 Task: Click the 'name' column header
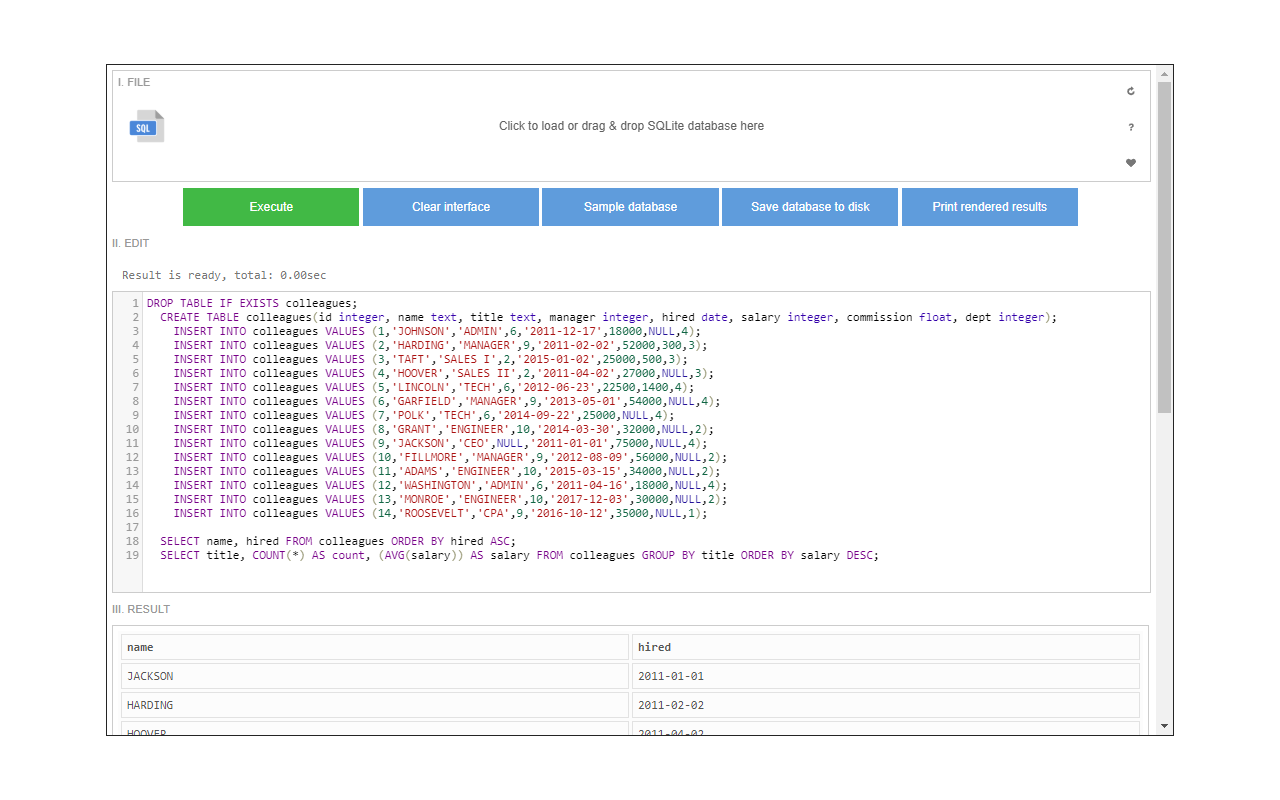pos(375,647)
